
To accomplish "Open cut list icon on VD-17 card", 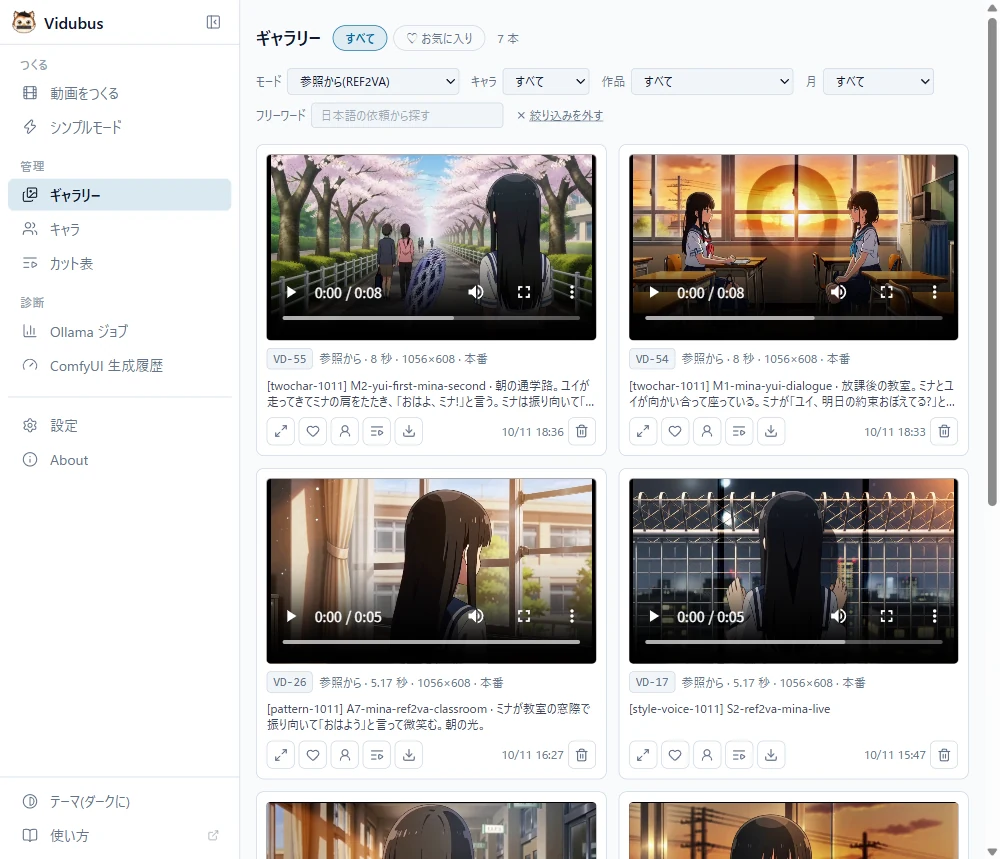I will pyautogui.click(x=739, y=755).
